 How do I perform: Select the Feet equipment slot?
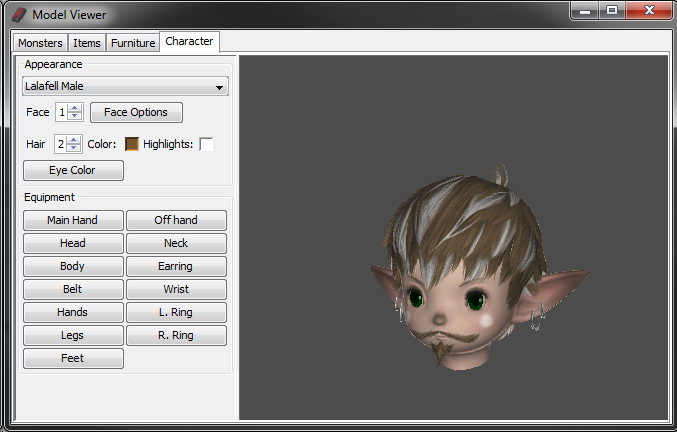coord(73,358)
